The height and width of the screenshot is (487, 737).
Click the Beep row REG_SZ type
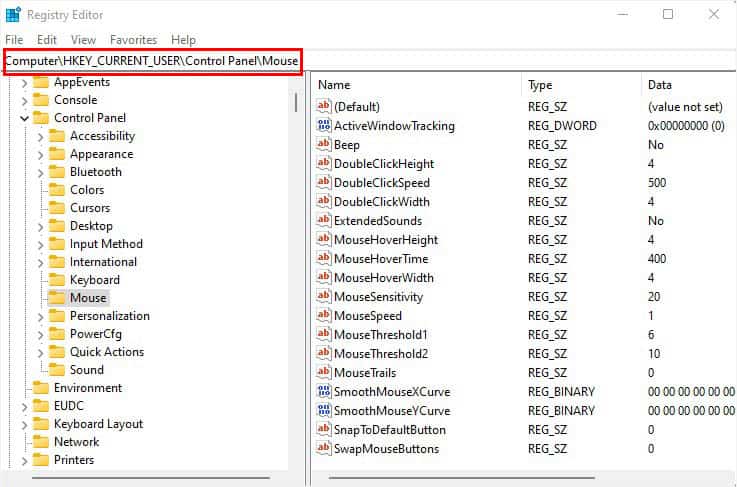tap(548, 145)
